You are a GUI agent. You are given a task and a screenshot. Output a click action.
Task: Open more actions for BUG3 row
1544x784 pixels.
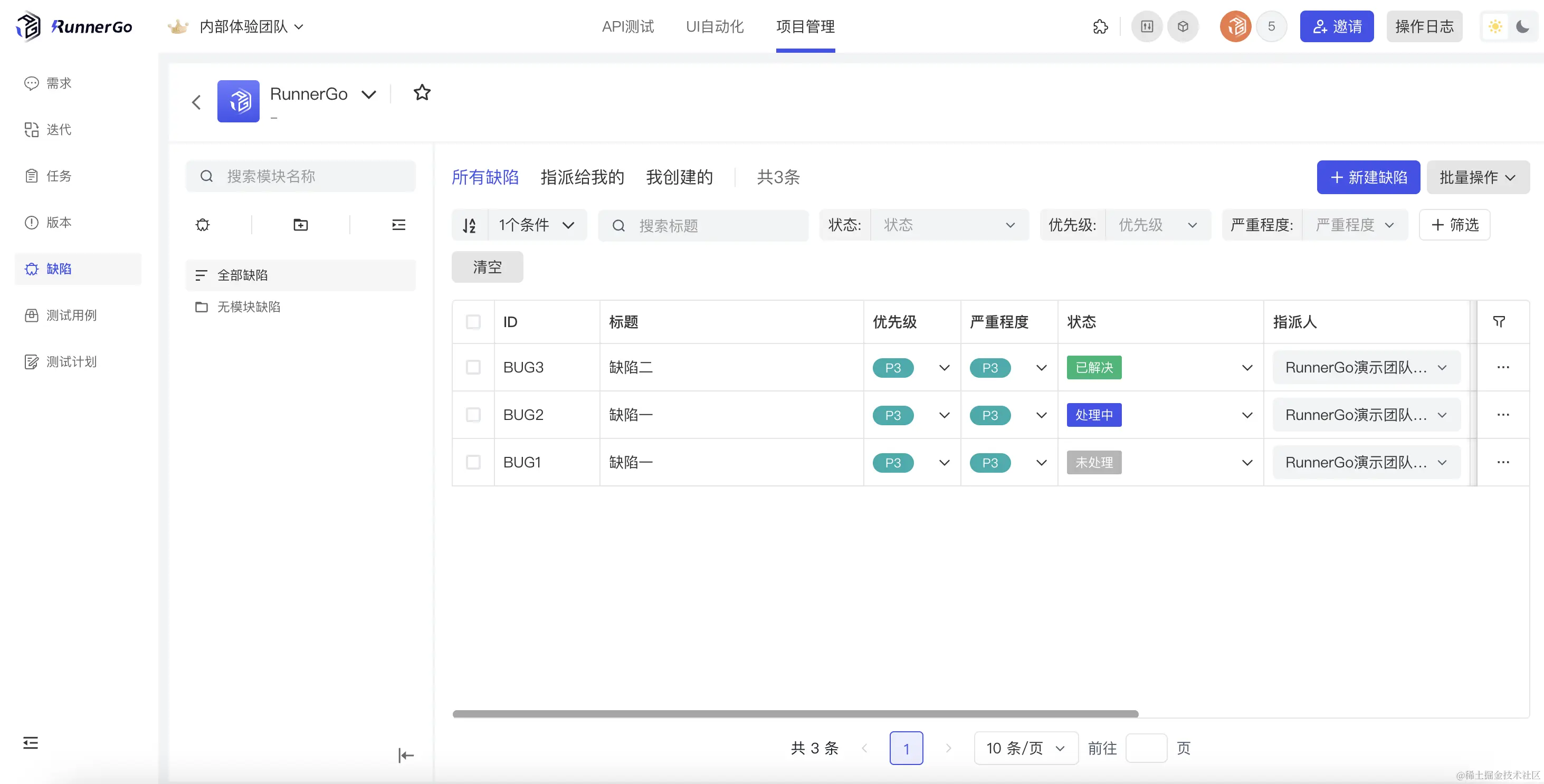[1503, 367]
